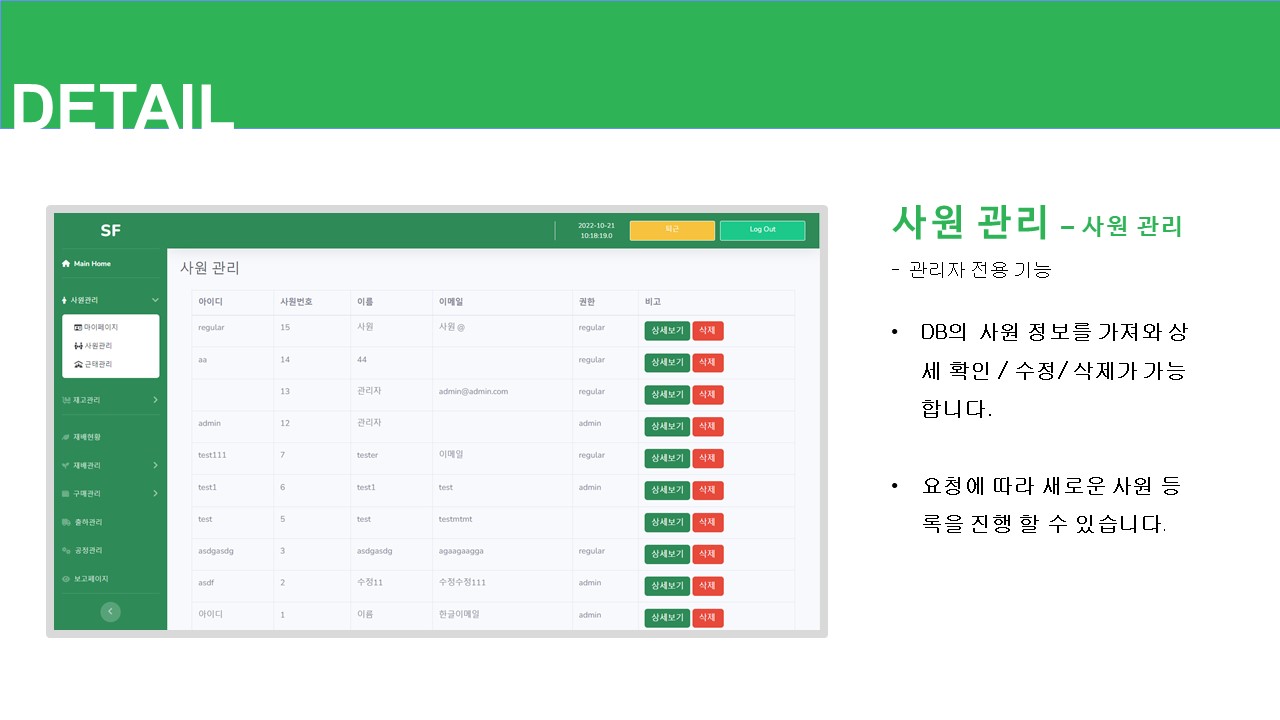This screenshot has height=720, width=1280.
Task: Click the truck icon beside 출하관리
Action: point(66,522)
